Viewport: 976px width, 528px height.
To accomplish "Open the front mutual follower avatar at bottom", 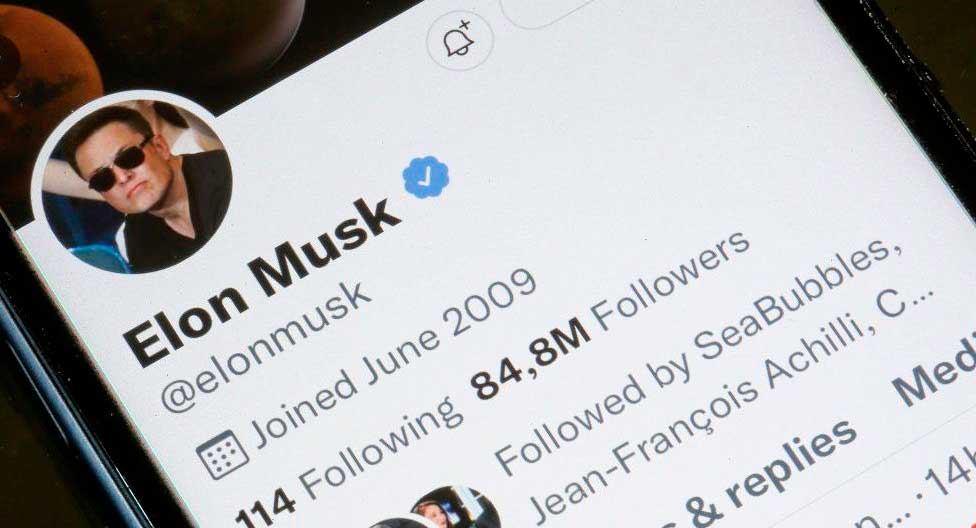I will tap(401, 523).
